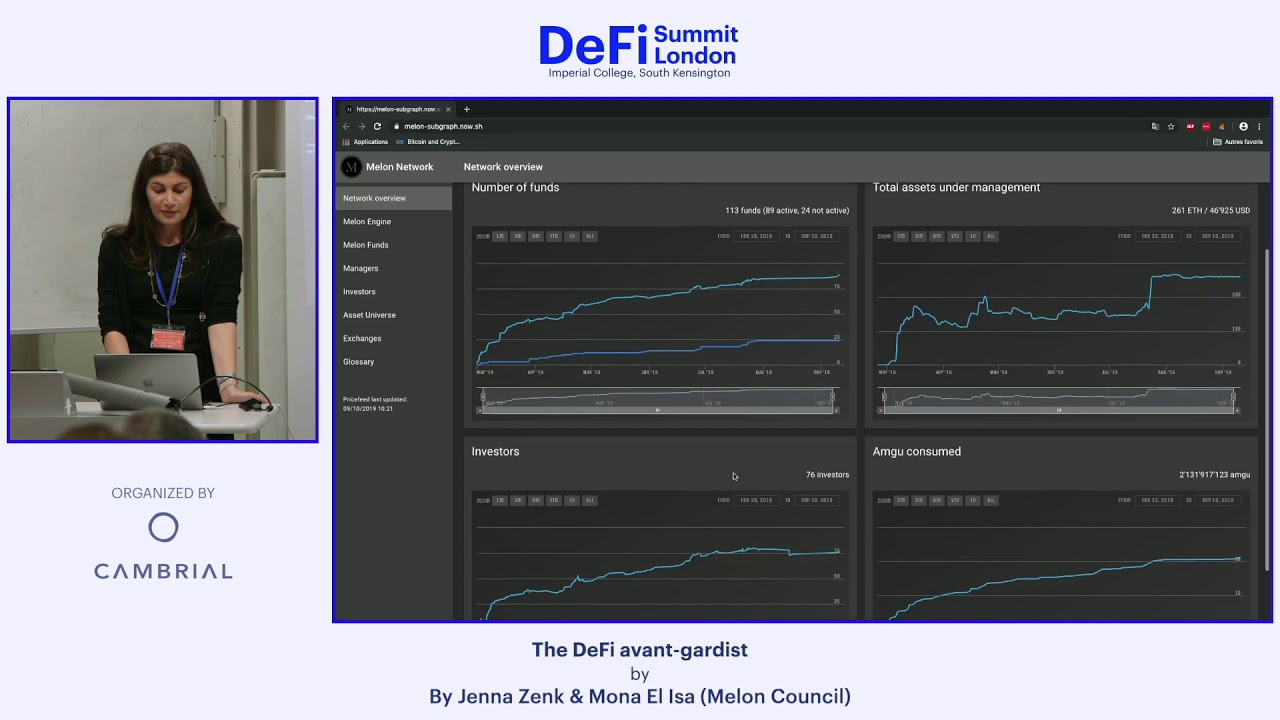Click the translate page icon in address bar

(1155, 127)
